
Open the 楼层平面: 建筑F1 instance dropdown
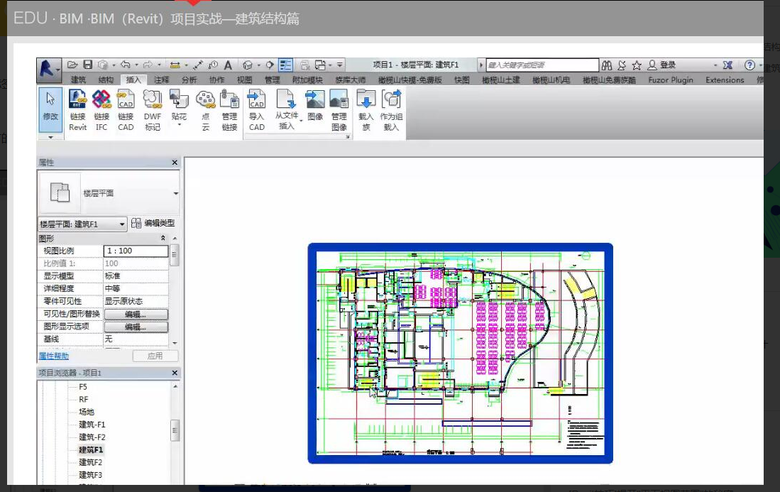coord(123,224)
